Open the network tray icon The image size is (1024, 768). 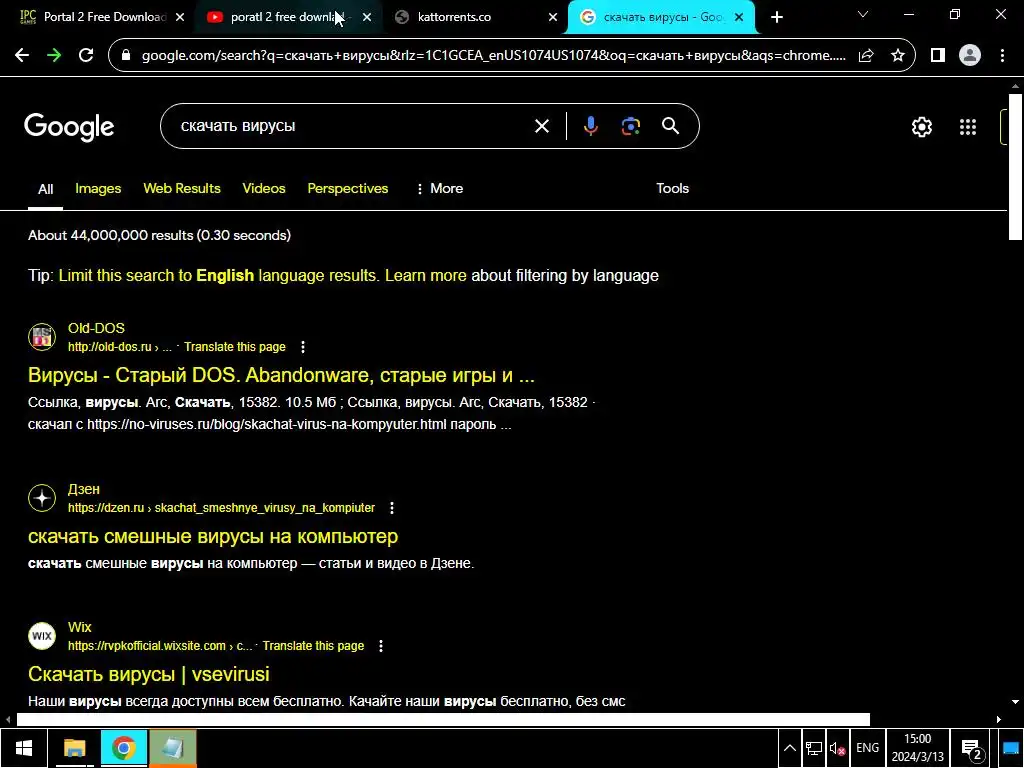pos(814,748)
